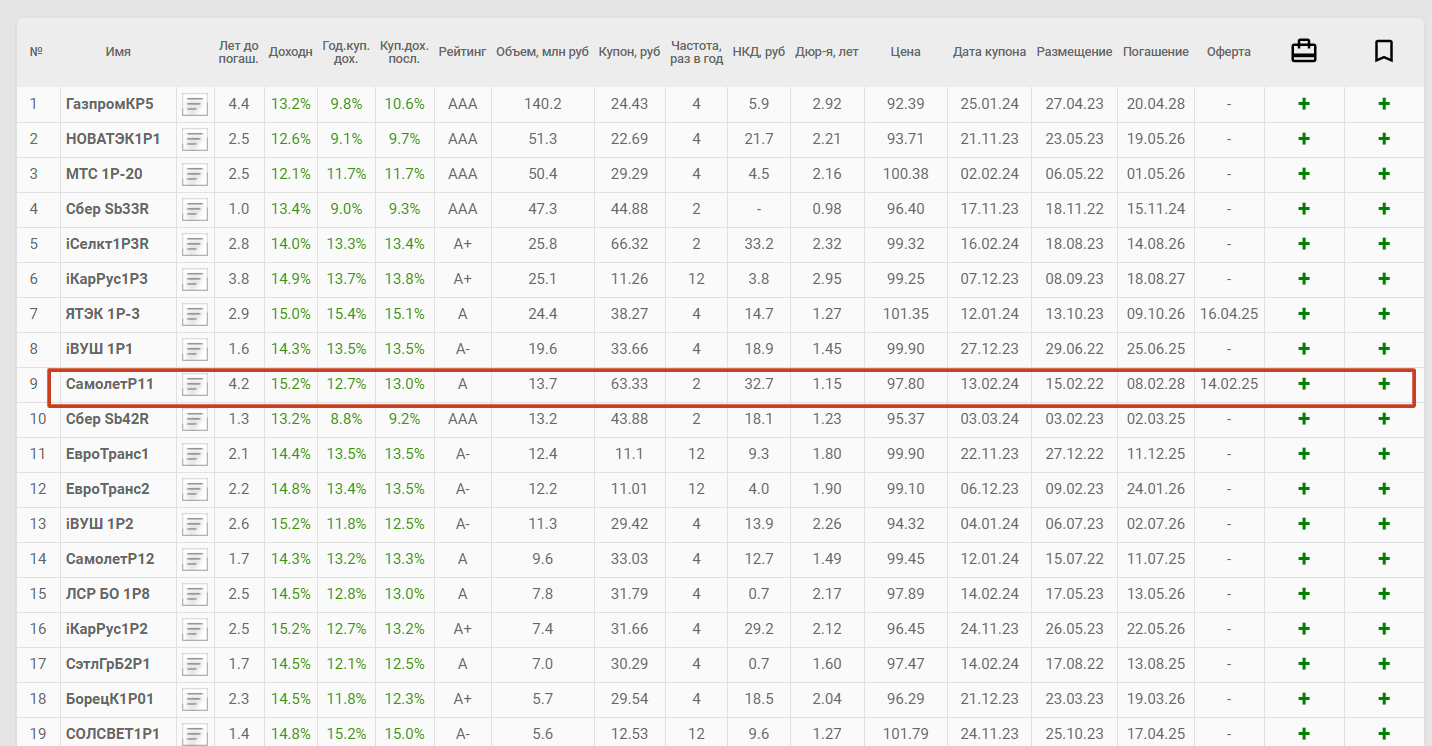This screenshot has height=746, width=1432.
Task: Sort by Лет до погаш. column
Action: pyautogui.click(x=239, y=52)
